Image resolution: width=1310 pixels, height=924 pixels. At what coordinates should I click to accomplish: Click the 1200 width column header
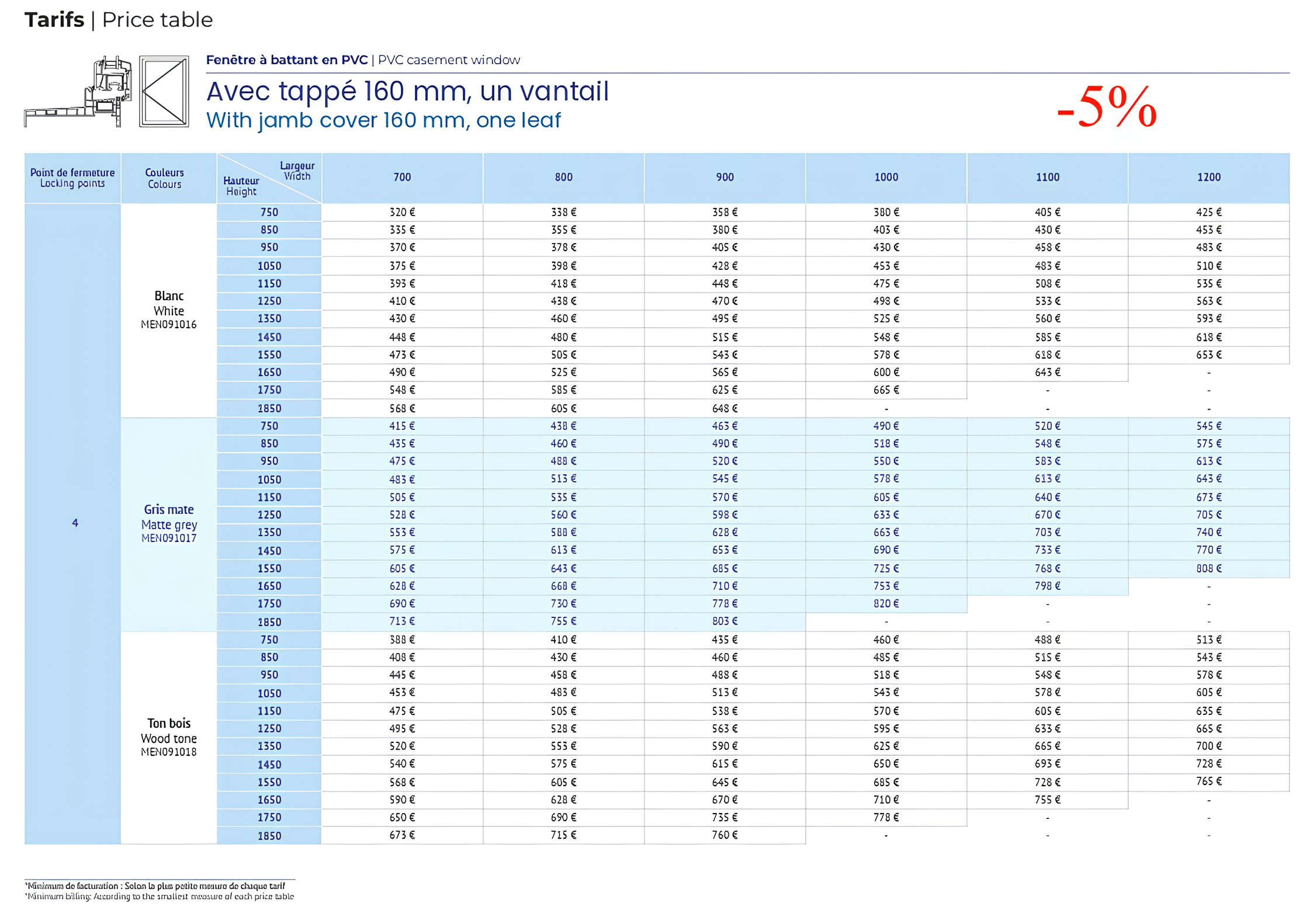pos(1210,178)
